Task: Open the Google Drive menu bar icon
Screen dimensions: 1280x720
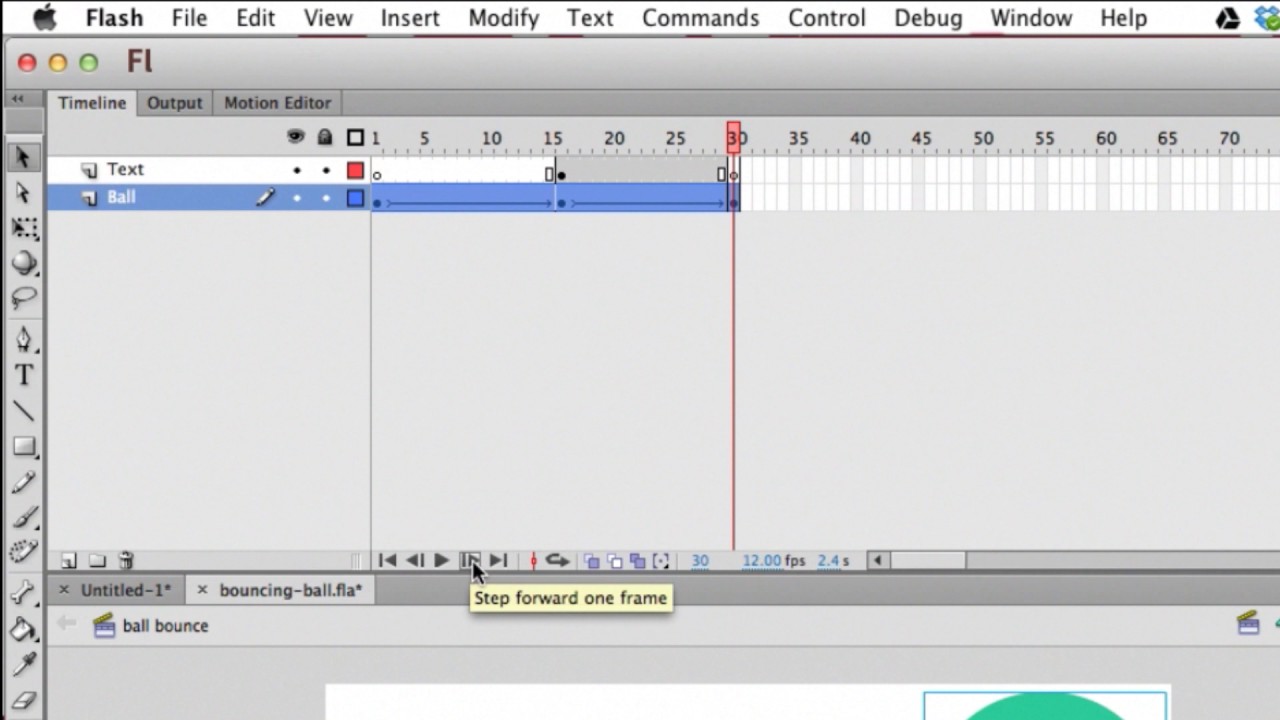Action: [1228, 18]
